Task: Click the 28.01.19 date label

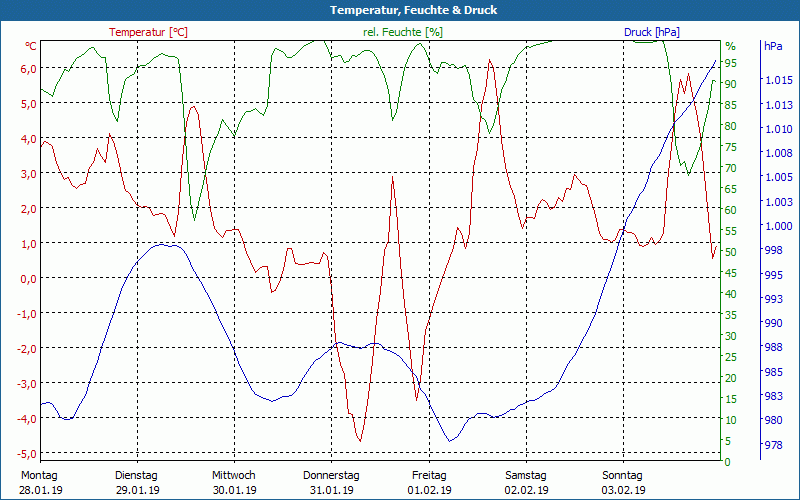Action: point(40,490)
